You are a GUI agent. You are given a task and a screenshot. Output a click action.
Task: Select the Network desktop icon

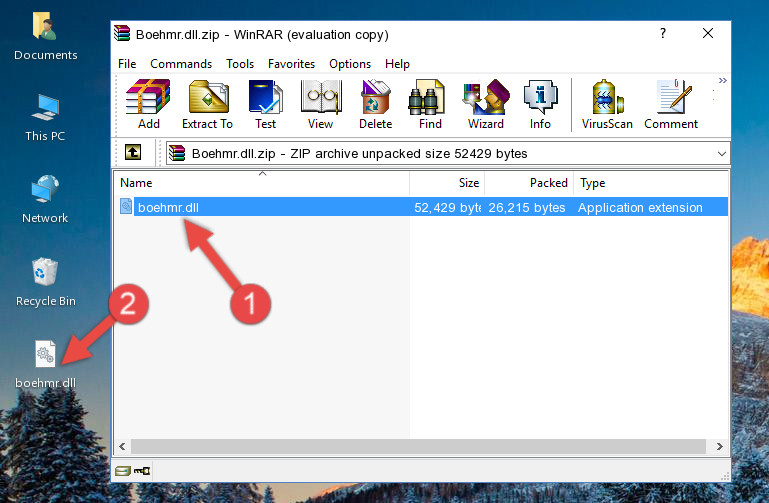[45, 199]
